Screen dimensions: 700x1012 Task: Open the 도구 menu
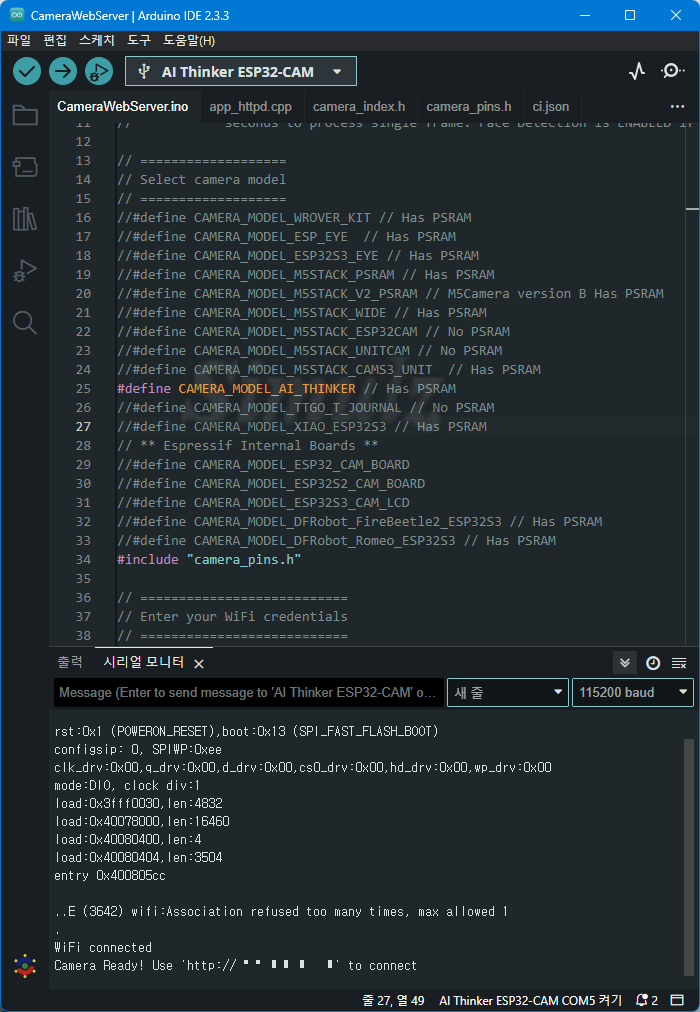[139, 41]
